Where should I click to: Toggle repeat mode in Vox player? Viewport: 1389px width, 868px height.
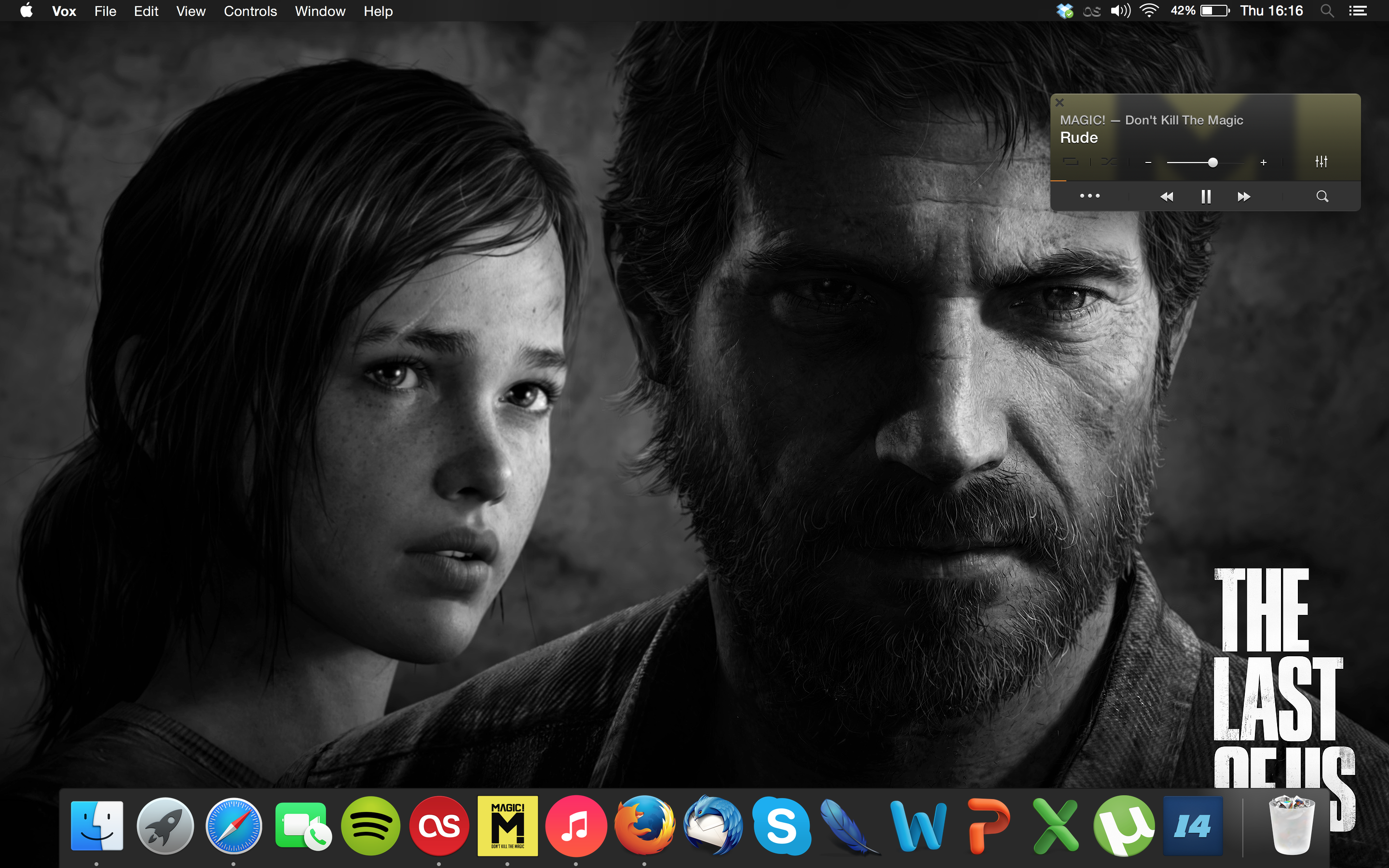pyautogui.click(x=1071, y=162)
